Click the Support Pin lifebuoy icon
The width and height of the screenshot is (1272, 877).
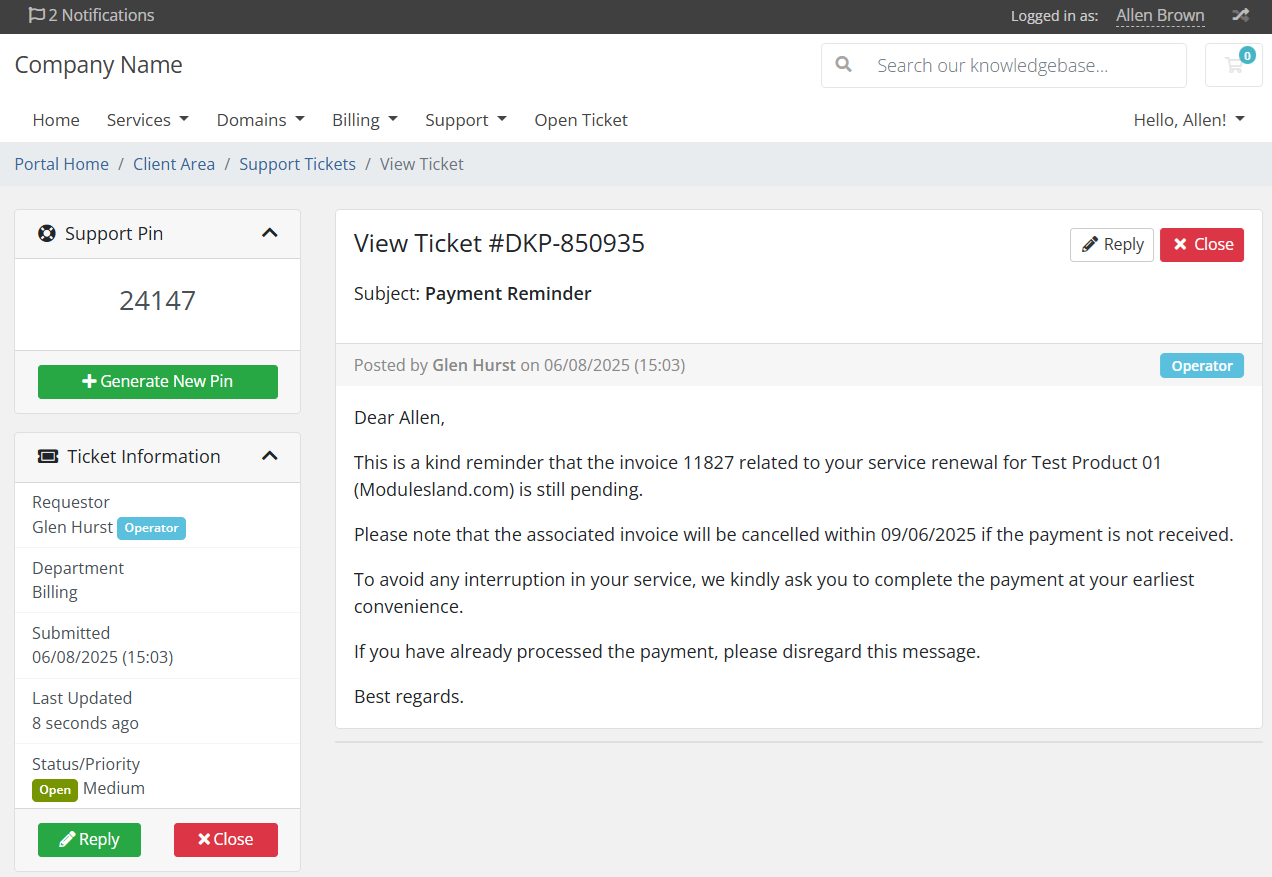point(47,234)
